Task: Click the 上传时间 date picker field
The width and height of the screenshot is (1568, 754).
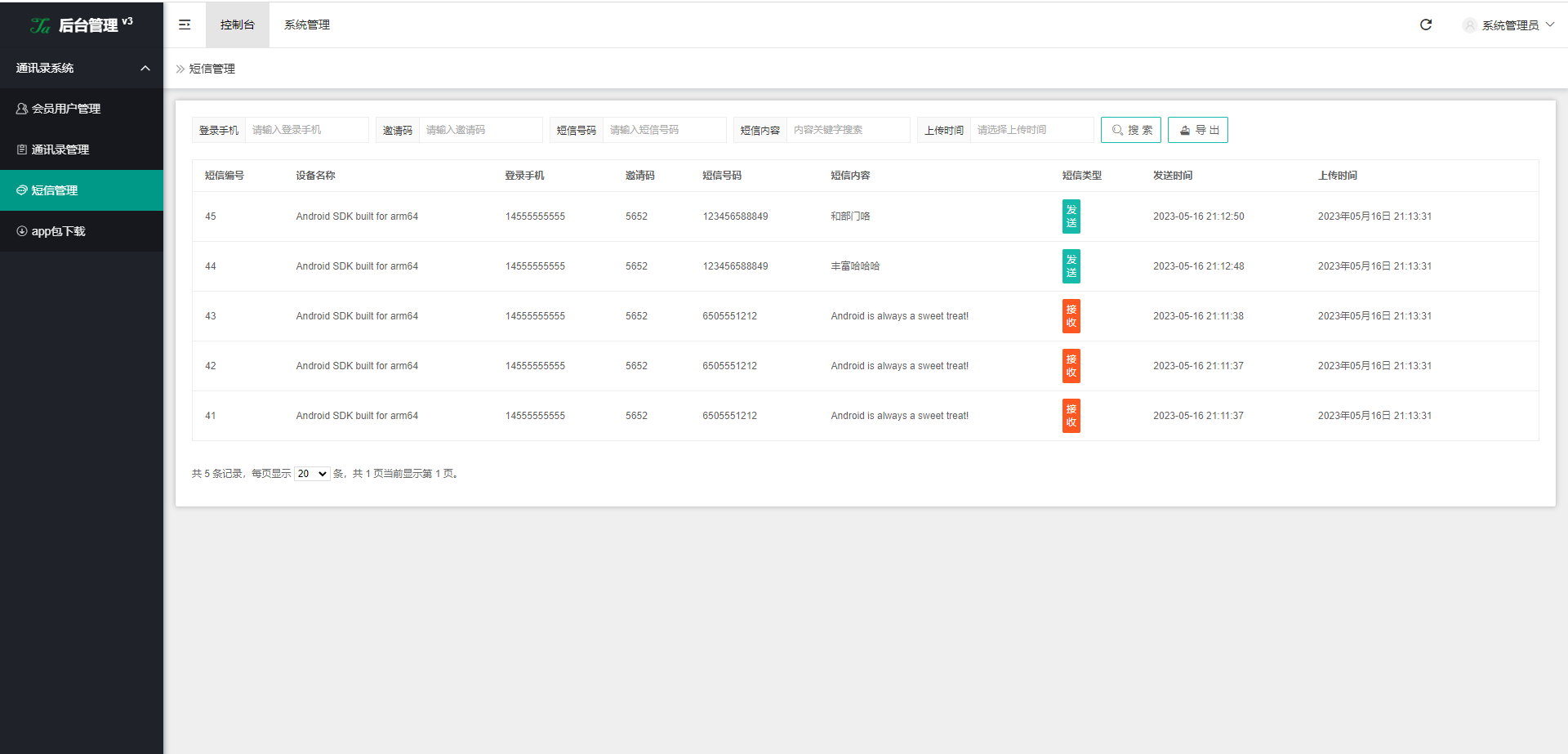Action: (1031, 130)
